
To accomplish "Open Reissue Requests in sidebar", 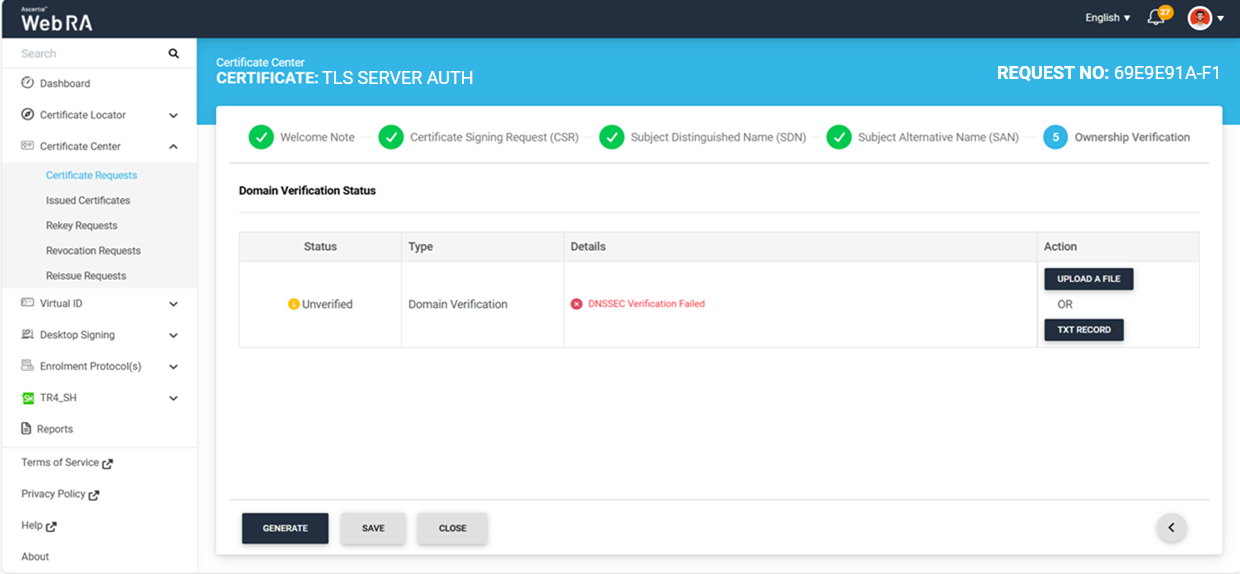I will [x=86, y=275].
